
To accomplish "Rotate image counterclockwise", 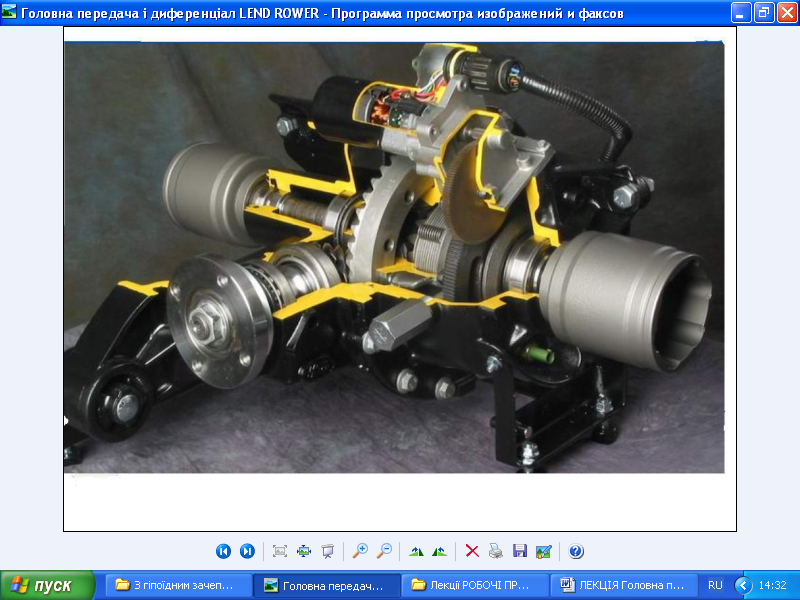I will pos(439,552).
